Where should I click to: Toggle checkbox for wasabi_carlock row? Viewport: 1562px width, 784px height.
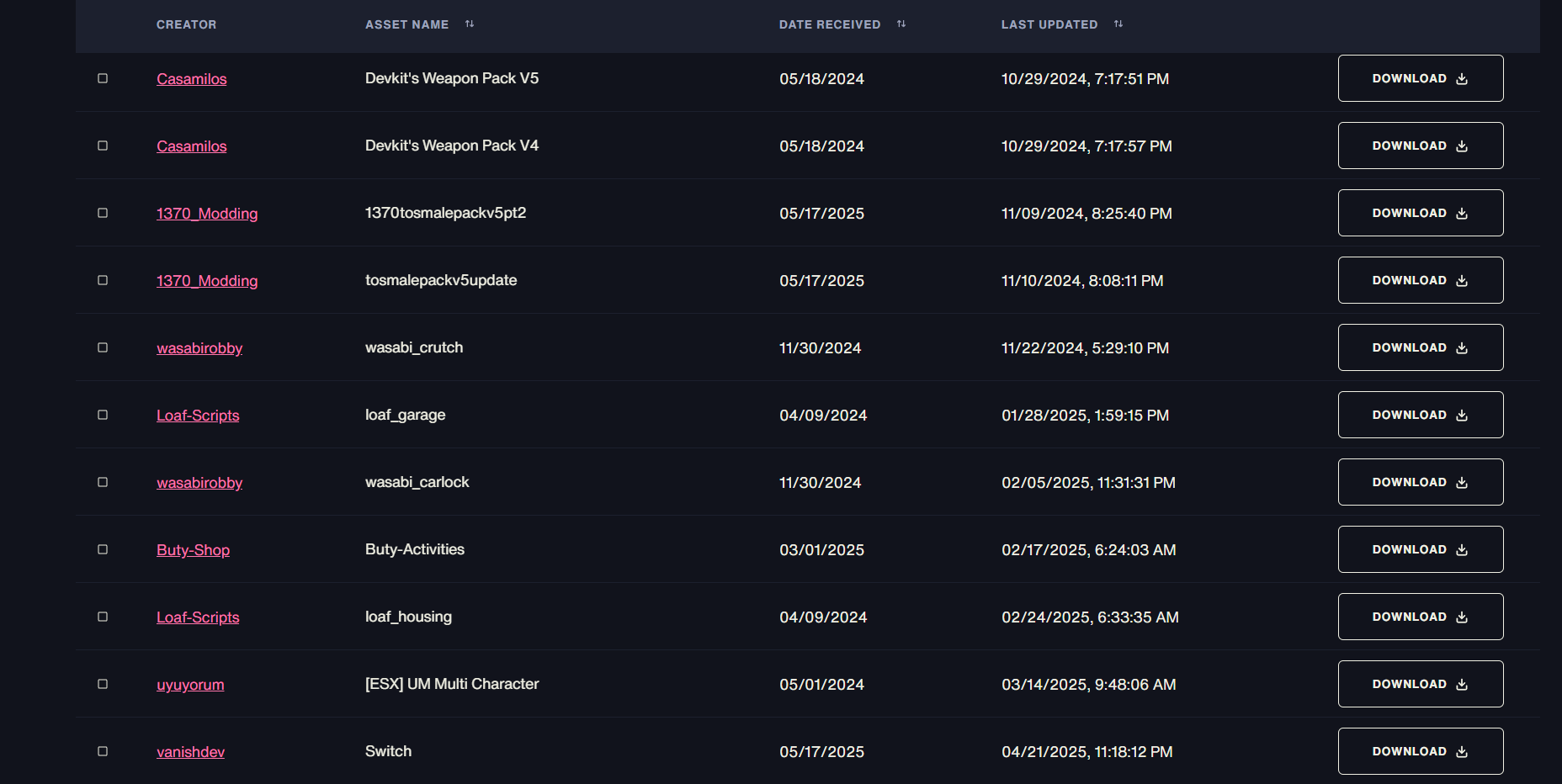[x=103, y=482]
